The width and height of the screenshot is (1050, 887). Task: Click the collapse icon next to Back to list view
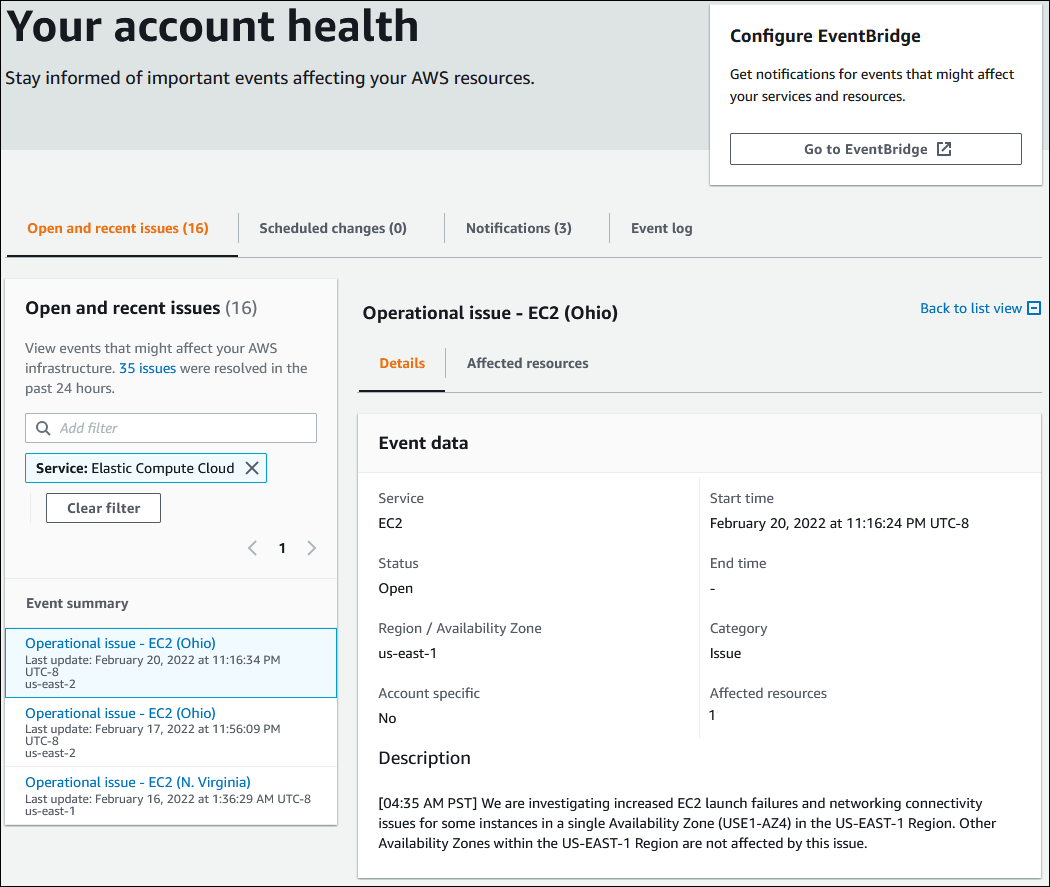tap(1033, 308)
